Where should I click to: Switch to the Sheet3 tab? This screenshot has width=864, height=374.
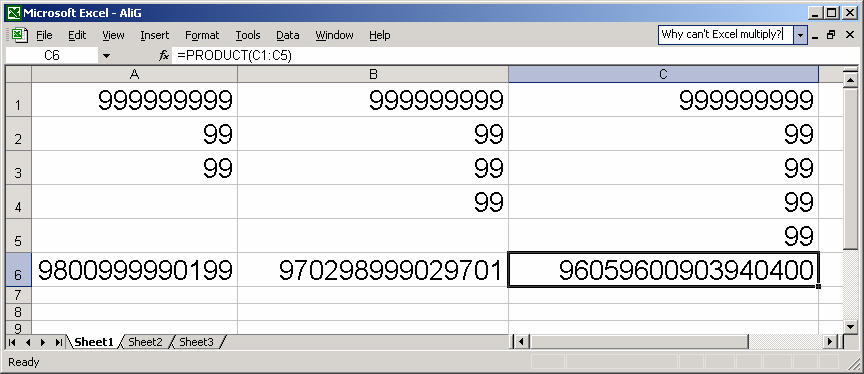pyautogui.click(x=197, y=342)
